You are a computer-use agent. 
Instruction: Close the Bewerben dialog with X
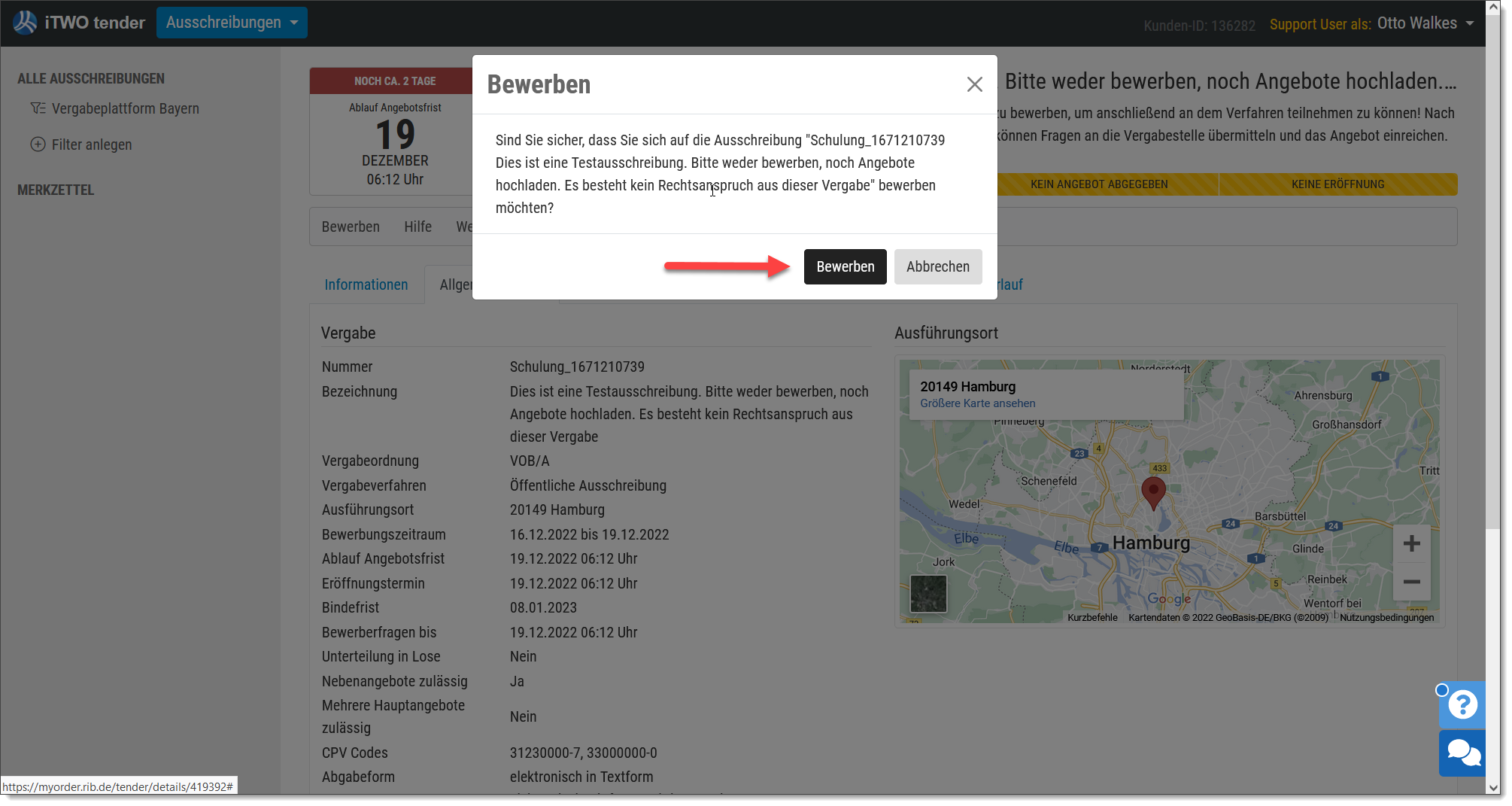(974, 84)
